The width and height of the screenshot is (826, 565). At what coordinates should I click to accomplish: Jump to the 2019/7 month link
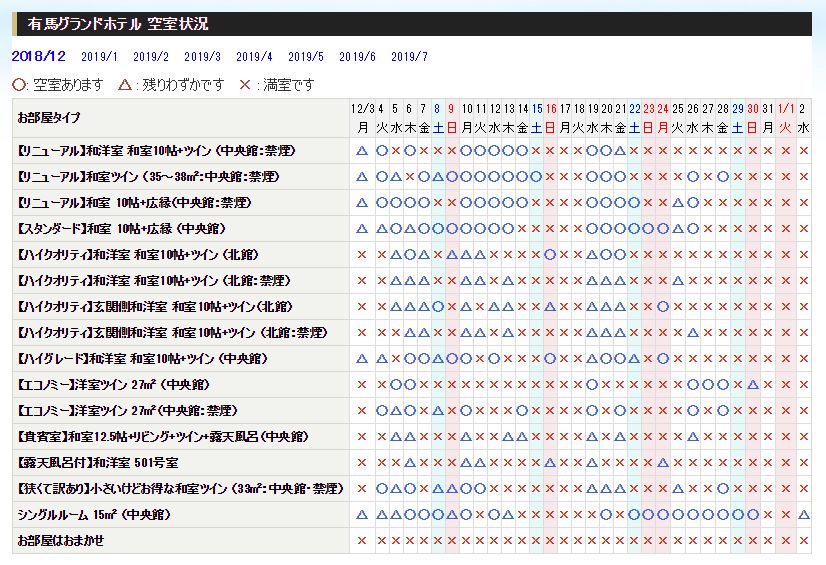click(409, 56)
